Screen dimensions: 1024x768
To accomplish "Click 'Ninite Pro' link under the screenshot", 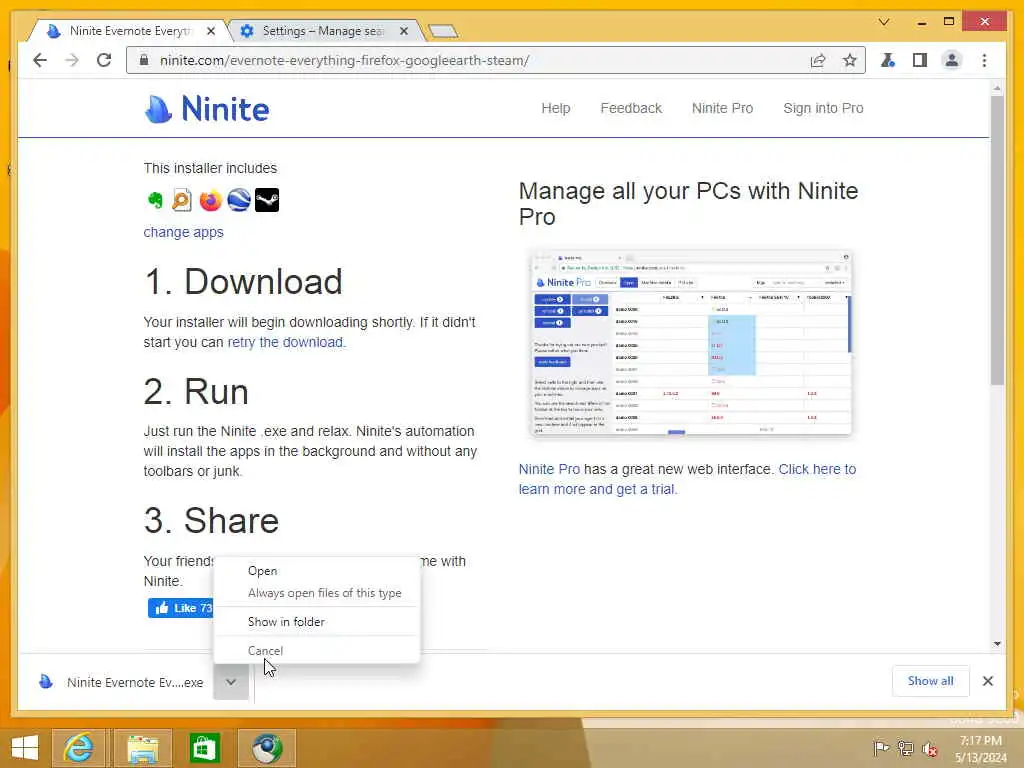I will (x=549, y=470).
